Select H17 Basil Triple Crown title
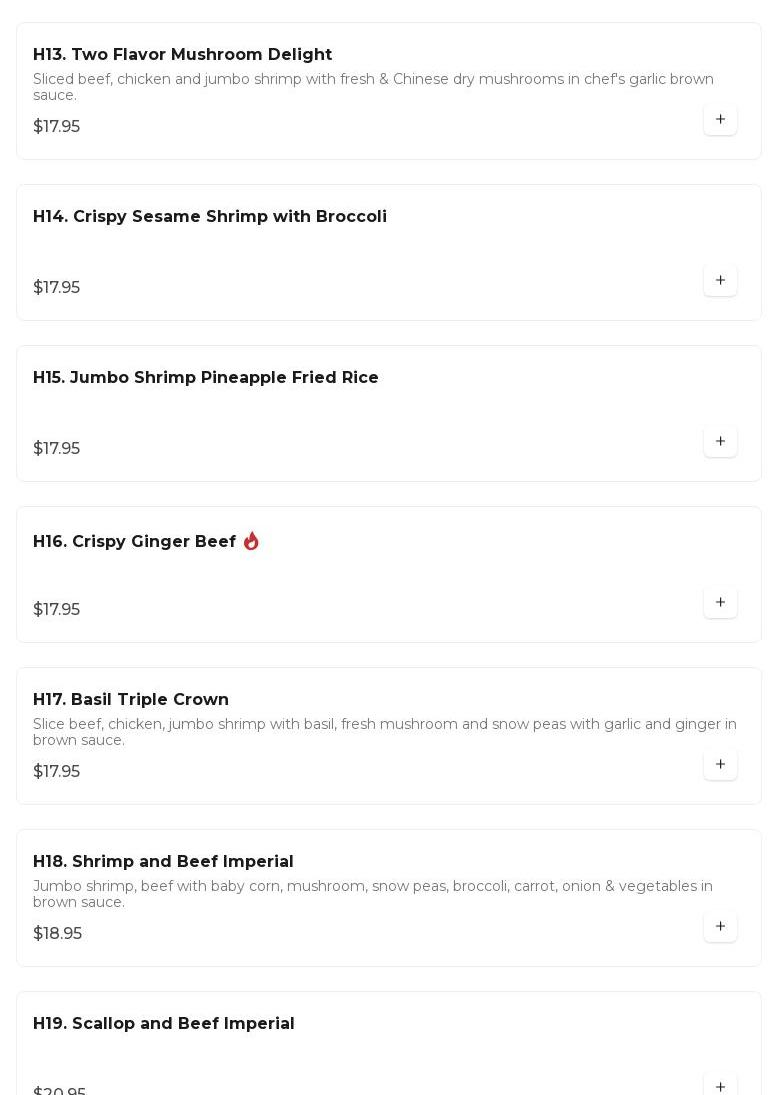Image resolution: width=778 pixels, height=1095 pixels. click(131, 700)
